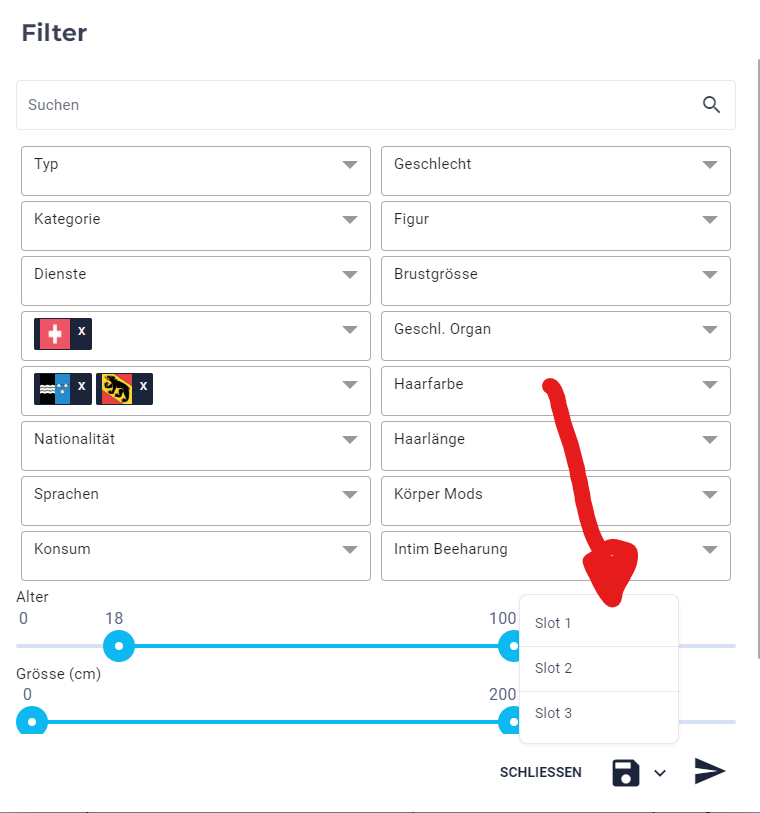Toggle the chevron beside the save icon
Image resolution: width=760 pixels, height=813 pixels.
(660, 773)
